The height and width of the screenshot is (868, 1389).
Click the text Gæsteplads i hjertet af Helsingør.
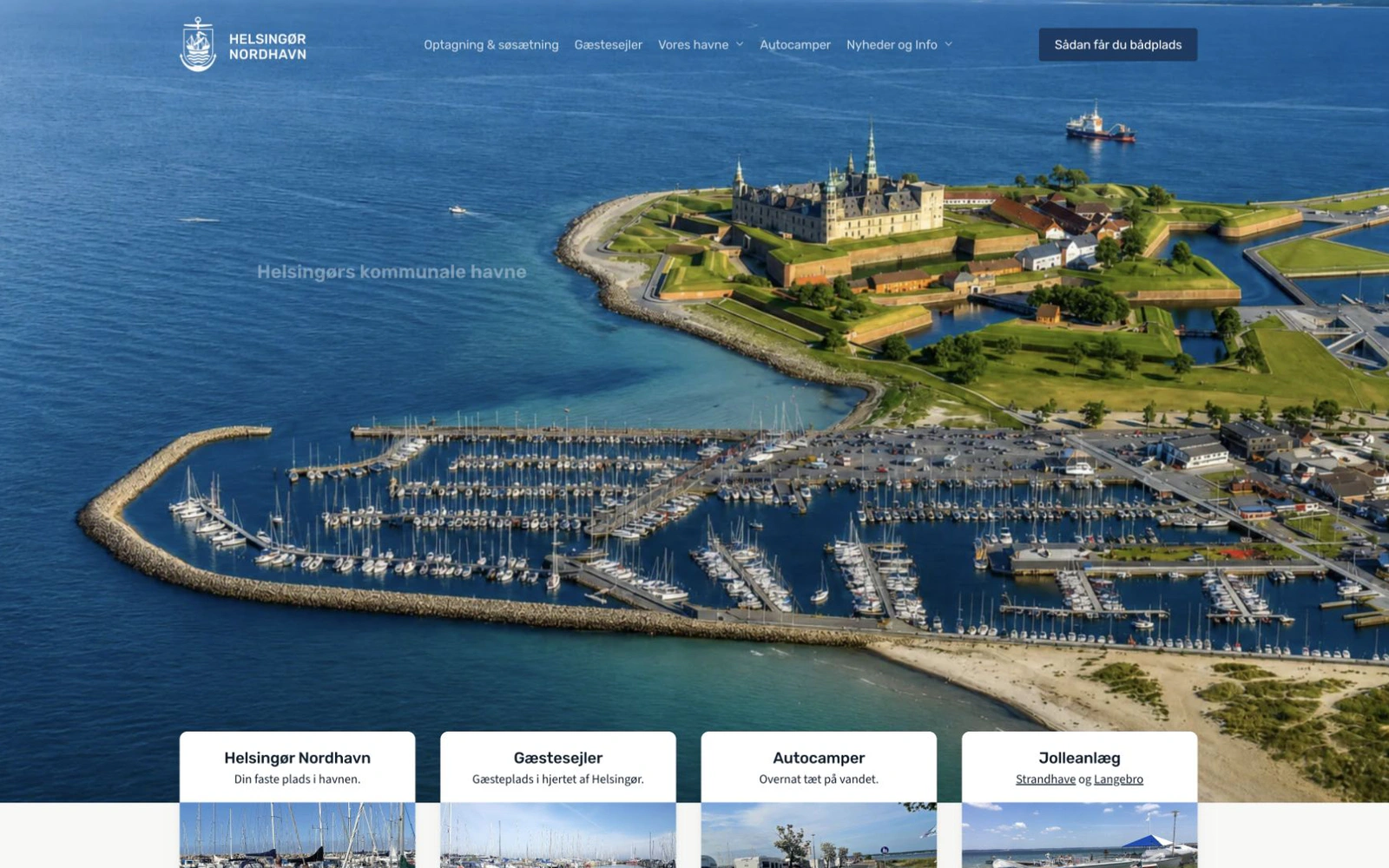pos(558,779)
